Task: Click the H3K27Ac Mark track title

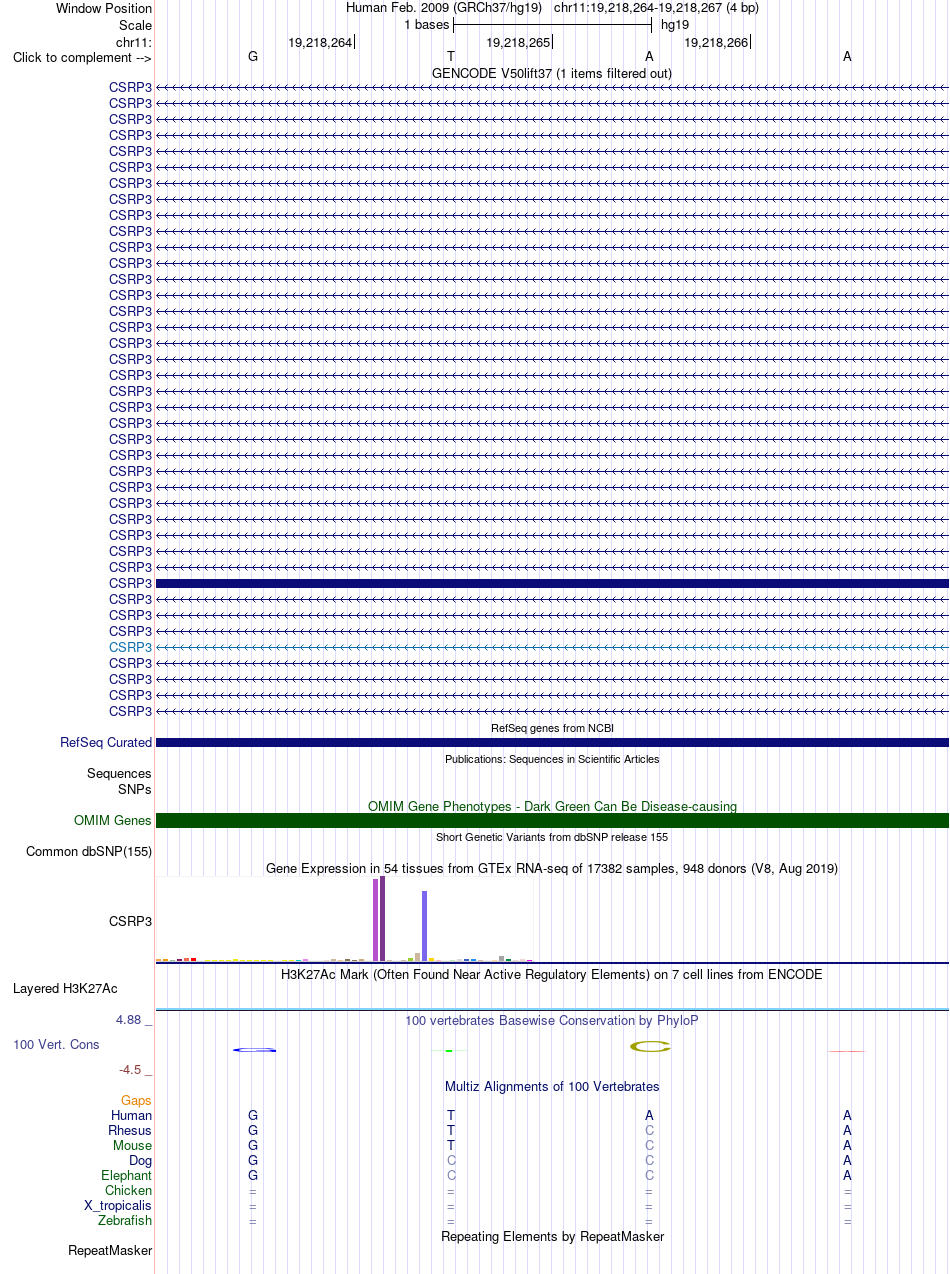Action: (x=552, y=974)
